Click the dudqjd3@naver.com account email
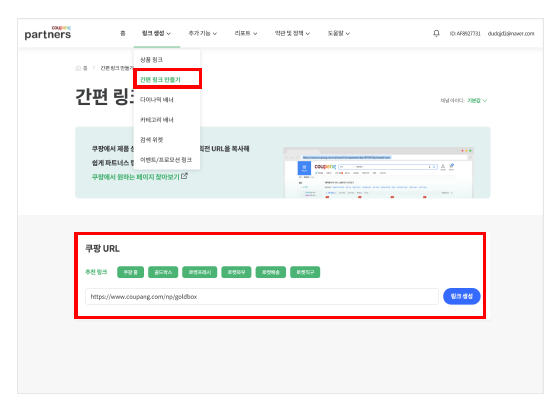The height and width of the screenshot is (407, 554). pyautogui.click(x=511, y=34)
